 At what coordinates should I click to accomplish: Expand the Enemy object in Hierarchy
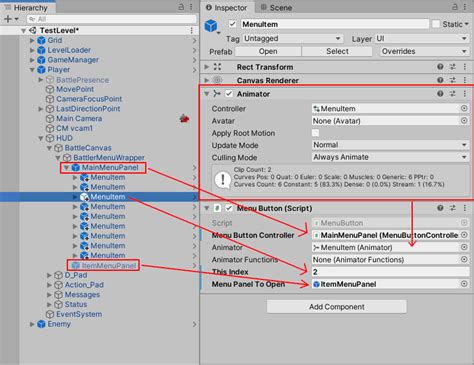coord(32,324)
